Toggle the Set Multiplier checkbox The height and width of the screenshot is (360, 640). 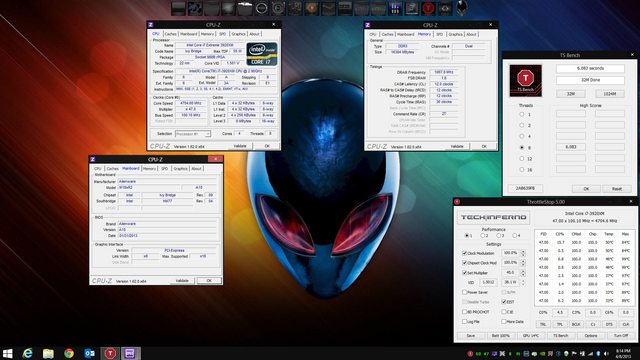[464, 273]
